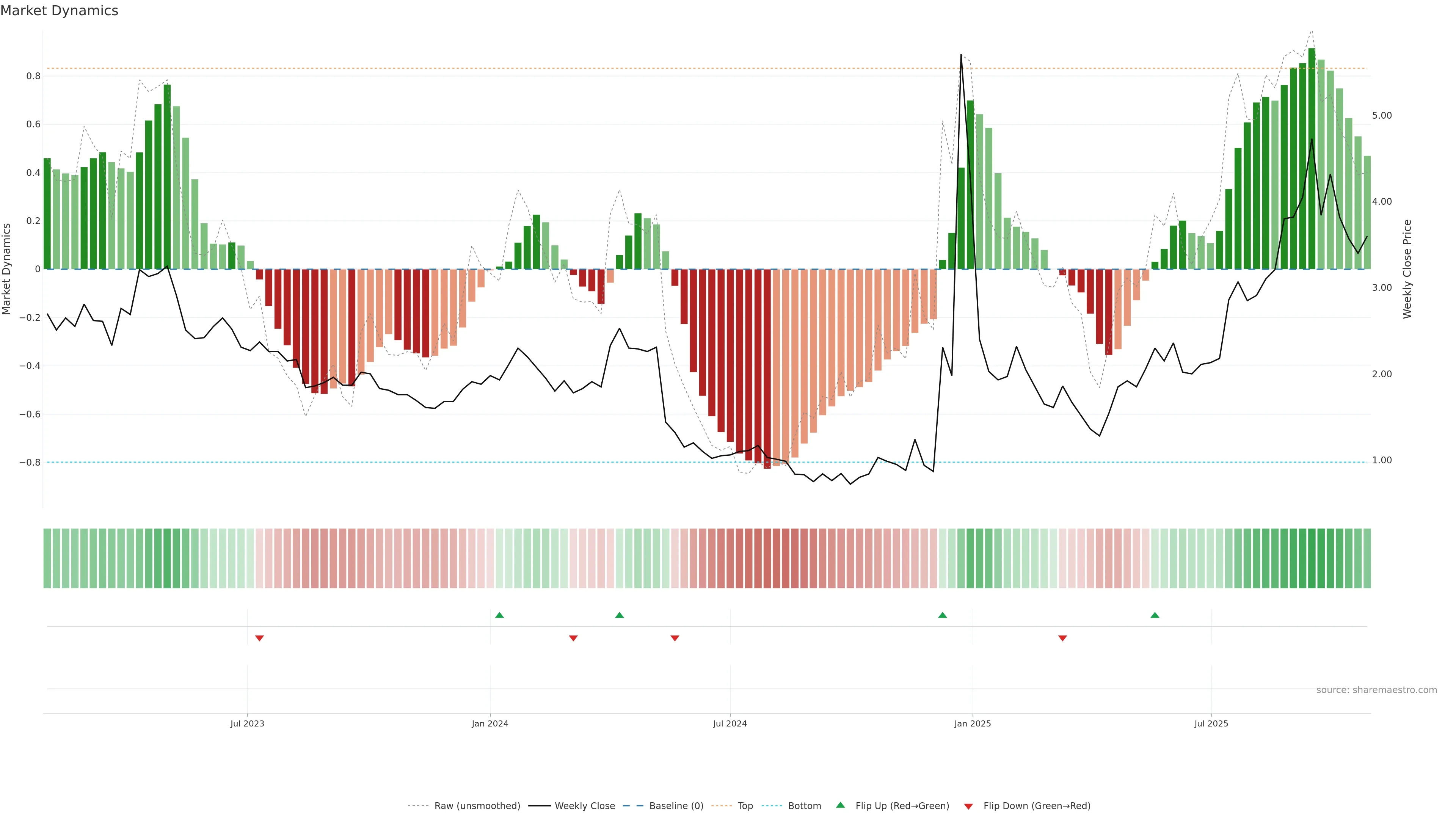Image resolution: width=1456 pixels, height=819 pixels.
Task: Click the Jan 2025 x-axis label
Action: (972, 723)
